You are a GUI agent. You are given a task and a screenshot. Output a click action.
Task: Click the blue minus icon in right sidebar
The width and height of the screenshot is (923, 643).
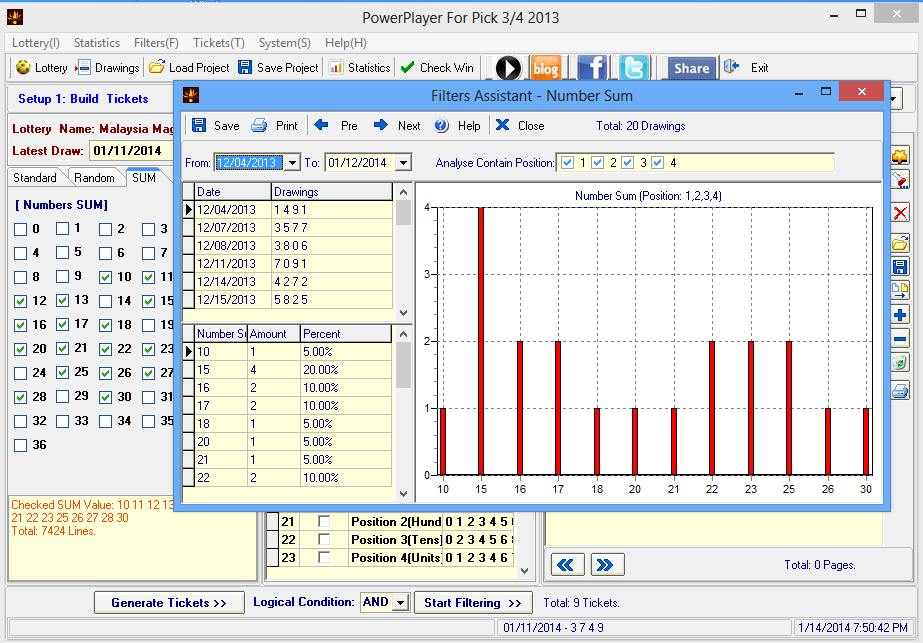click(x=900, y=339)
